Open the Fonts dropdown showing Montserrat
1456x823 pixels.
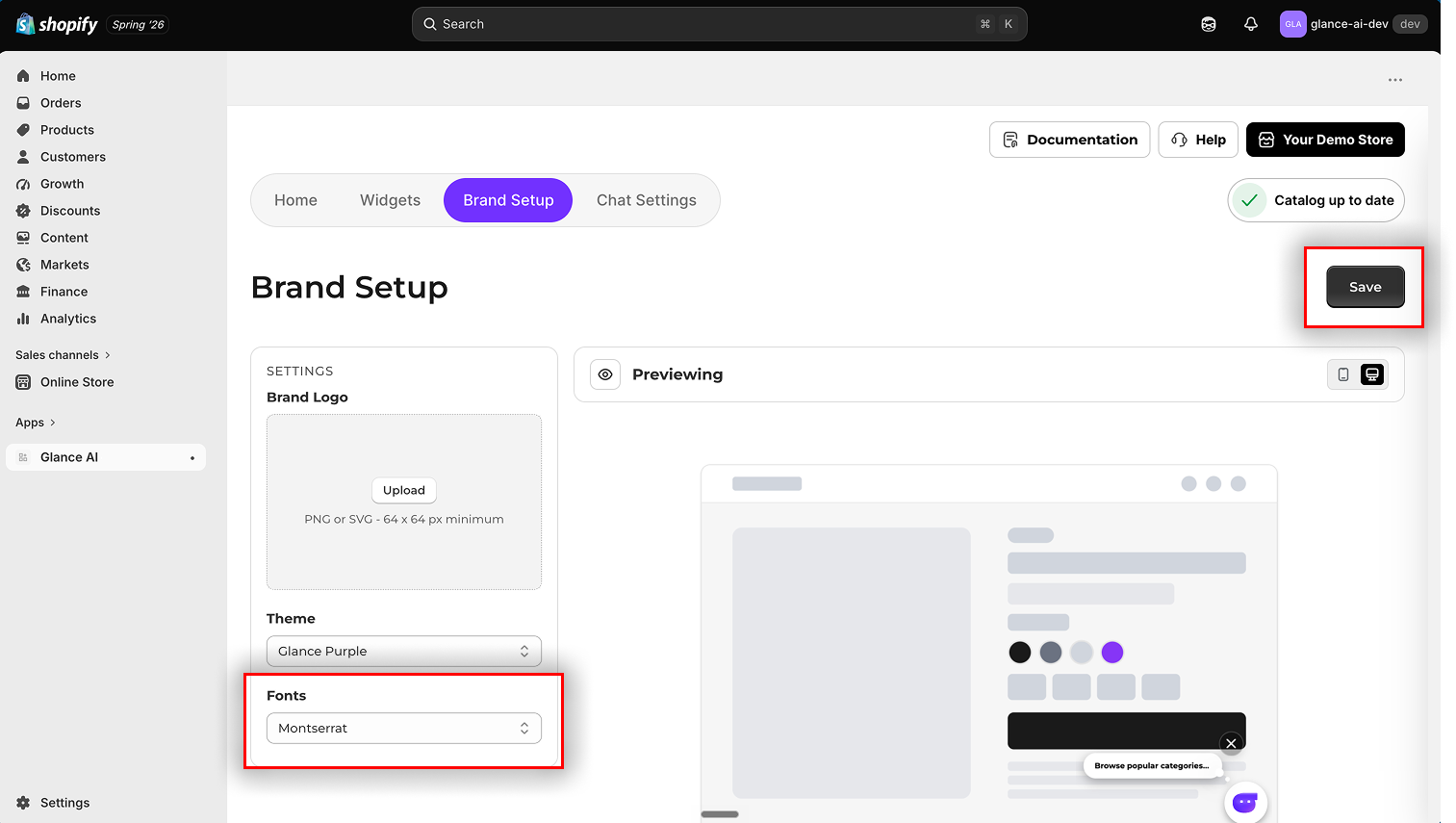(x=404, y=729)
